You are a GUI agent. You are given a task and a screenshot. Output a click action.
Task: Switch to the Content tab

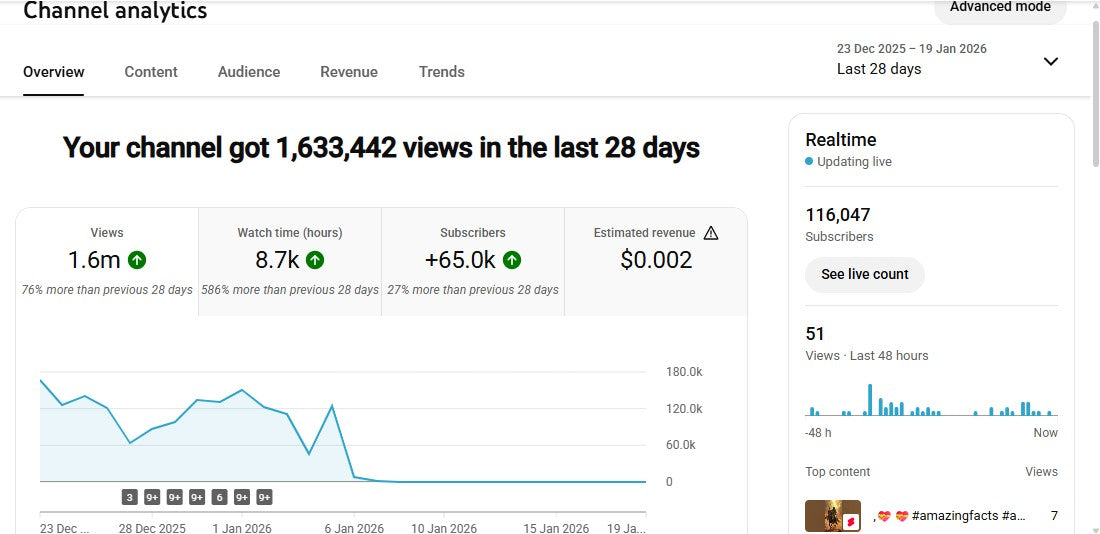tap(151, 72)
